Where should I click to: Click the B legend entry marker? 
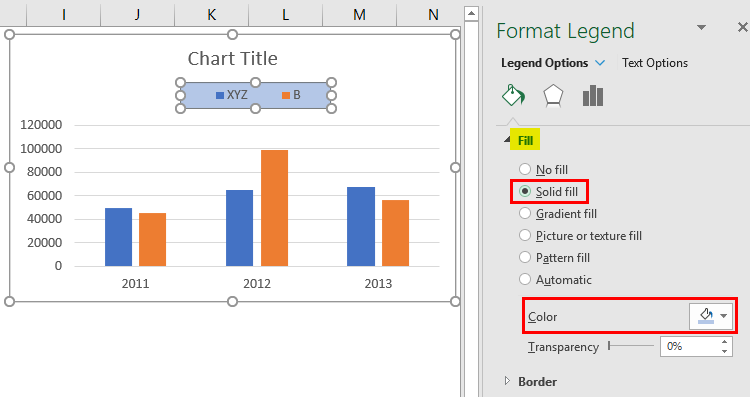[x=286, y=95]
